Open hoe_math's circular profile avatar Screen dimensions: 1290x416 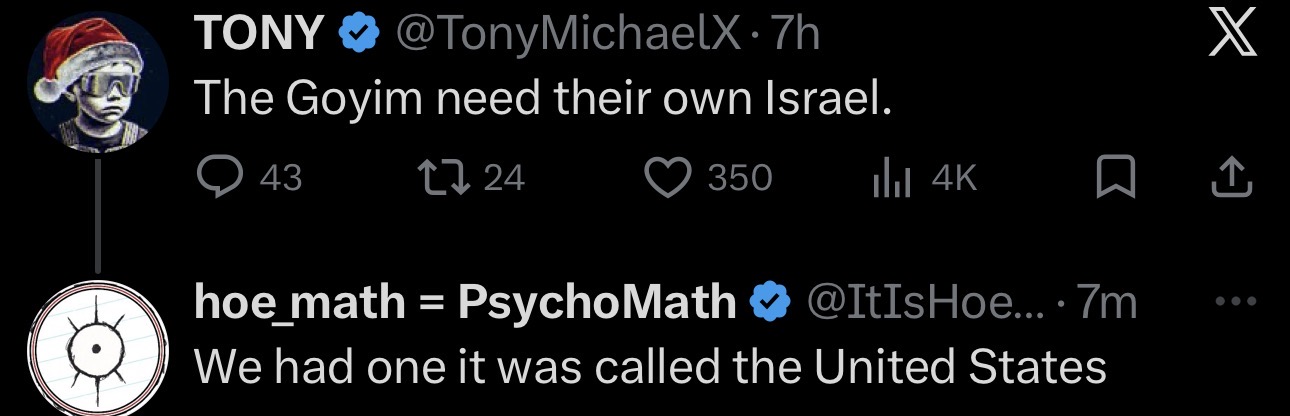(x=97, y=353)
